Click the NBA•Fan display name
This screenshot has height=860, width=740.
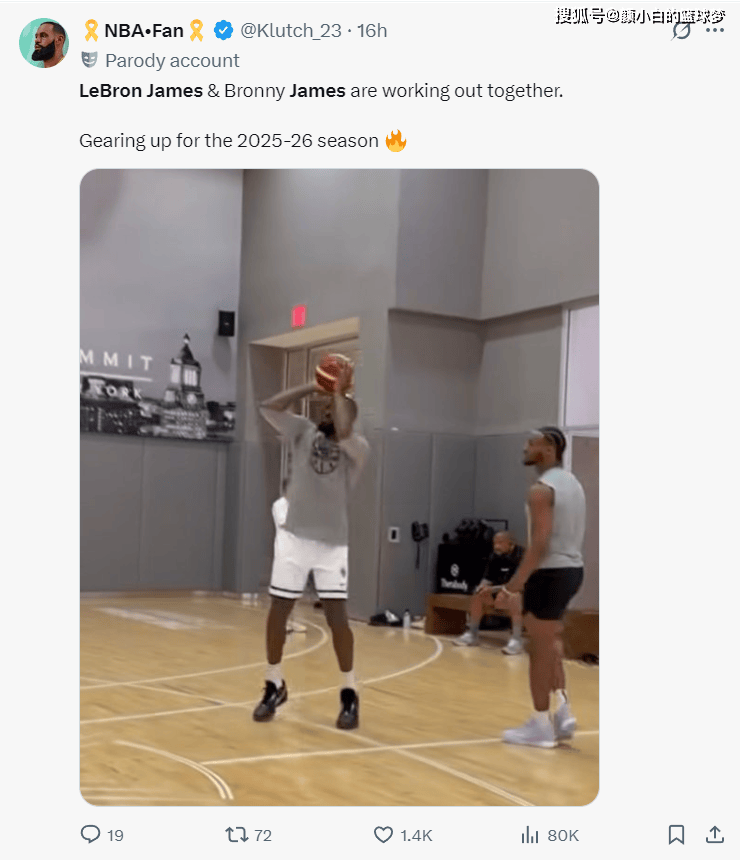pyautogui.click(x=144, y=31)
